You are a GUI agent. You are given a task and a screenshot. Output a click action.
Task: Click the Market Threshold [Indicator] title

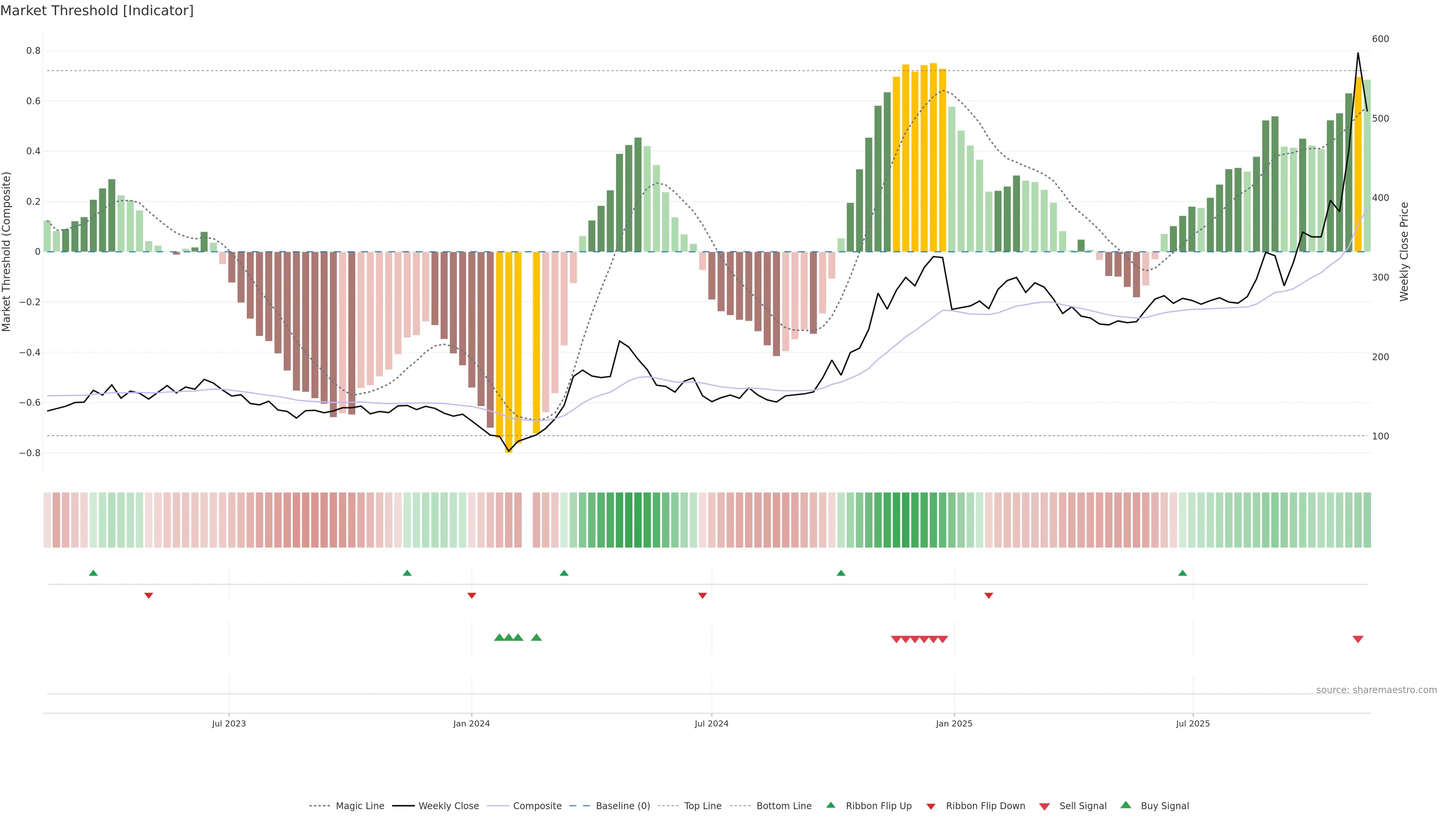click(97, 11)
